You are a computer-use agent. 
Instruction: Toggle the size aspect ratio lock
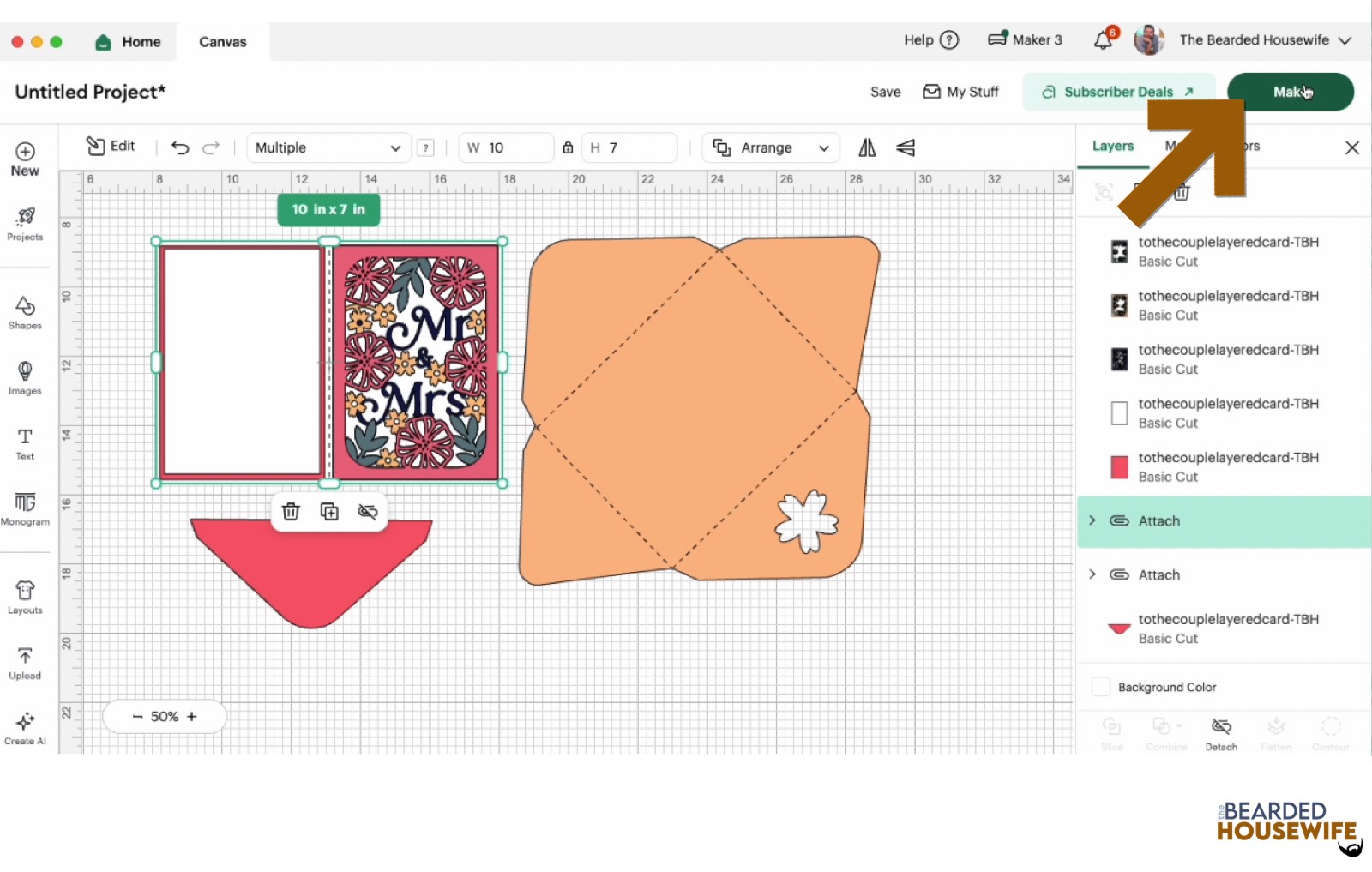point(568,147)
